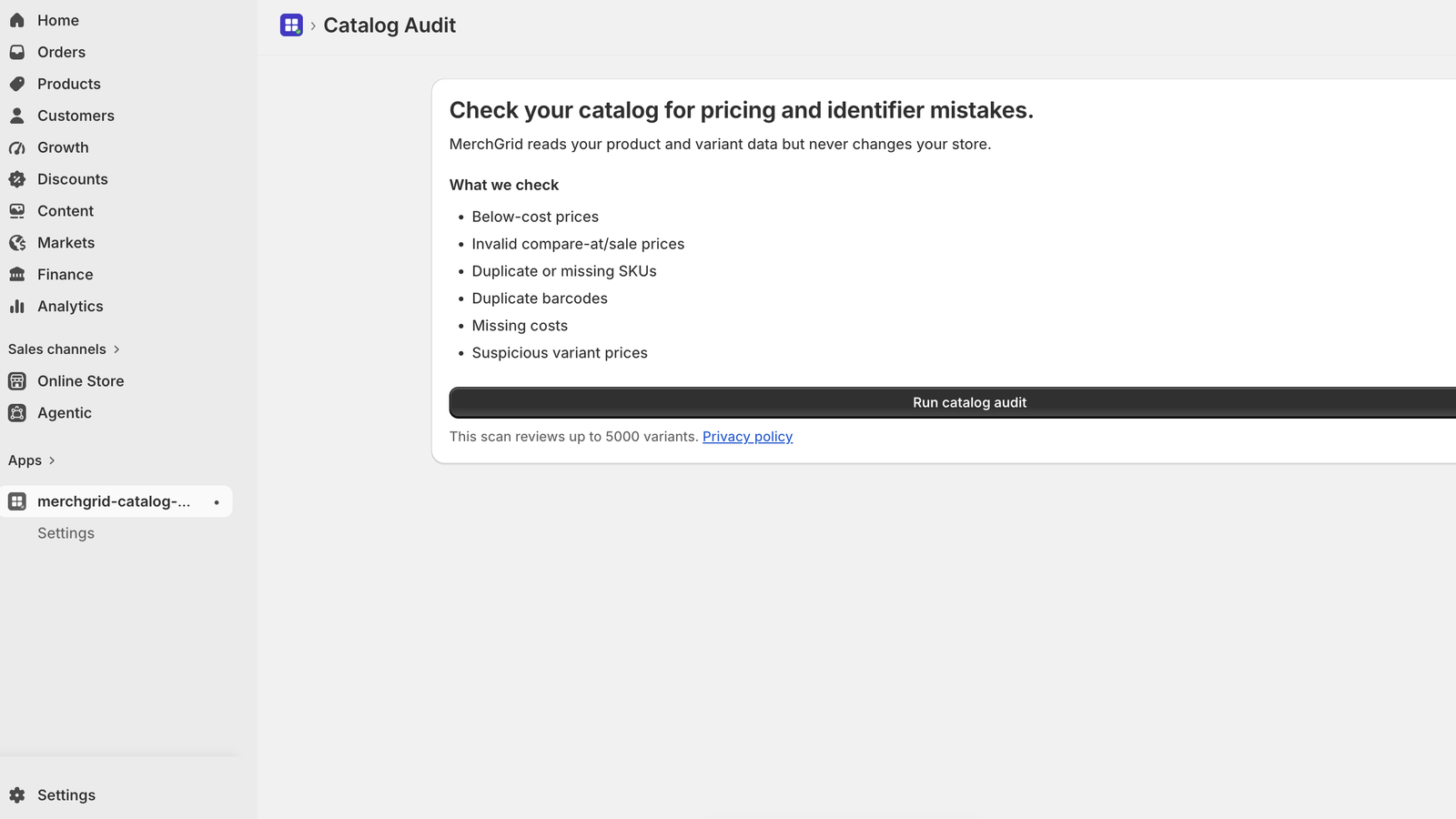The image size is (1456, 819).
Task: Click the Discounts badge icon
Action: coord(17,179)
